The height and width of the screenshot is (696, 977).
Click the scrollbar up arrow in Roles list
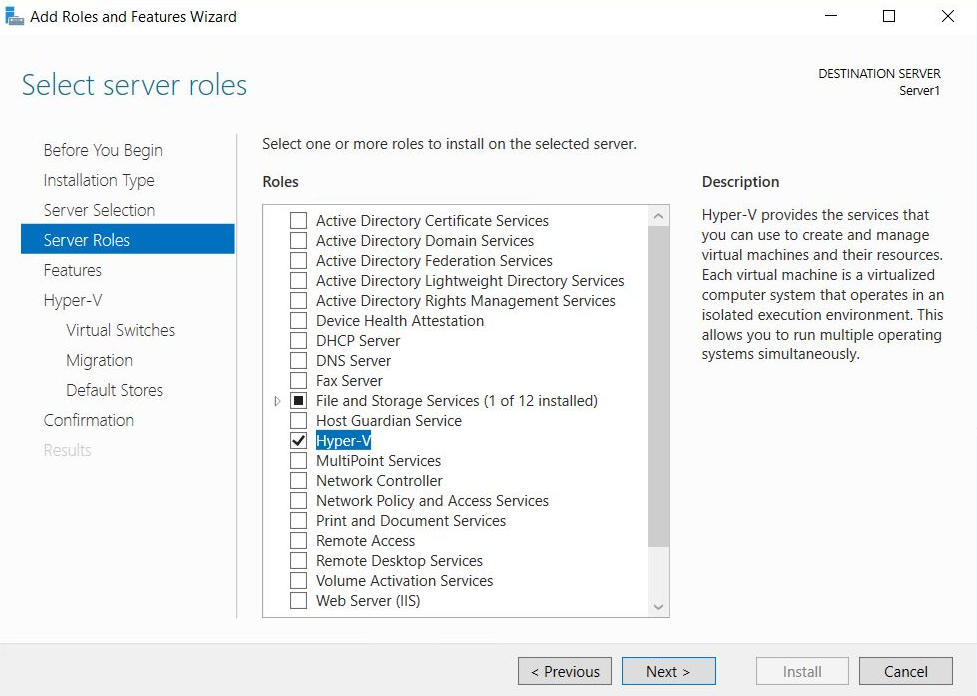coord(658,214)
